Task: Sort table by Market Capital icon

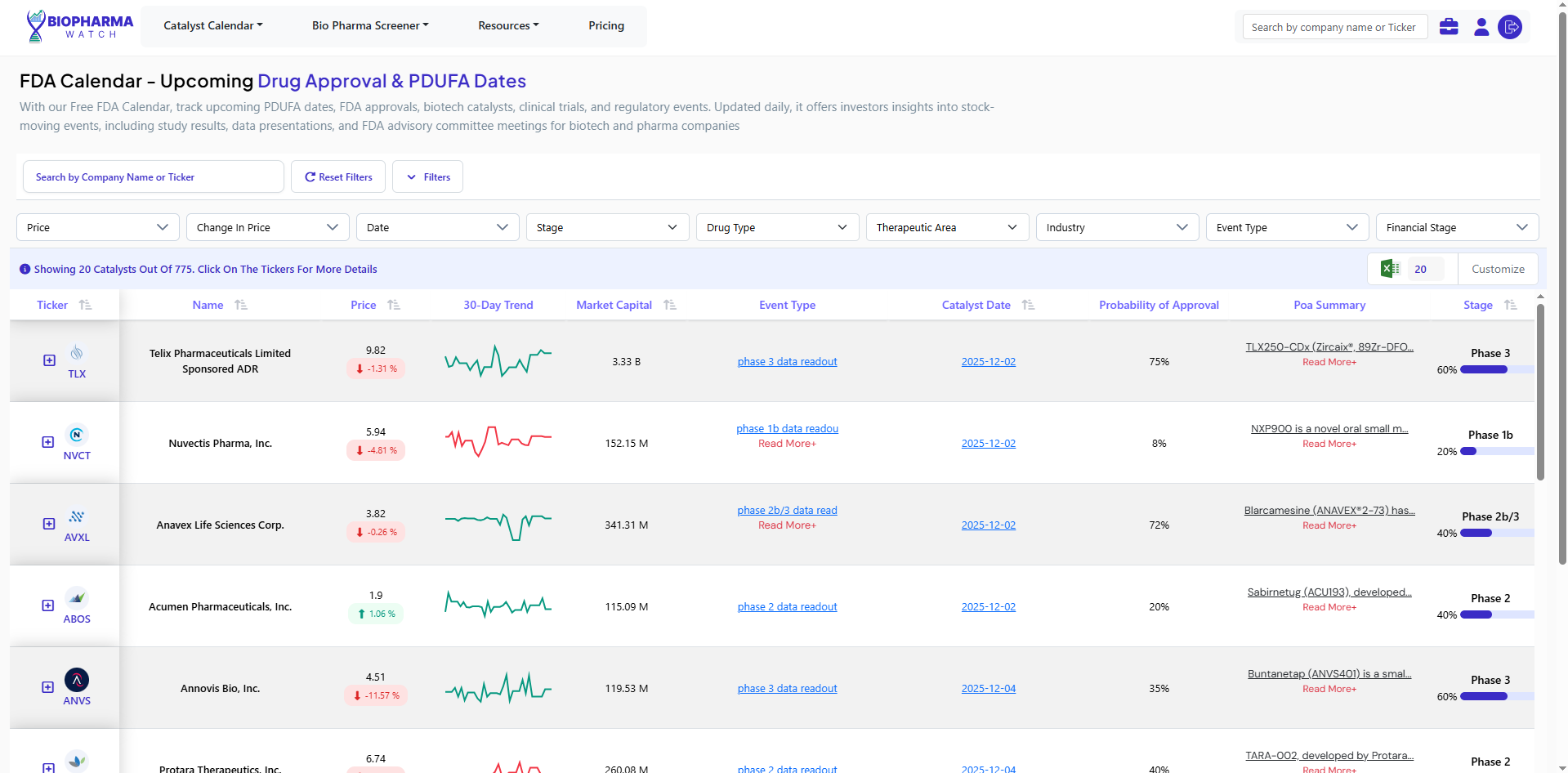Action: [x=670, y=305]
